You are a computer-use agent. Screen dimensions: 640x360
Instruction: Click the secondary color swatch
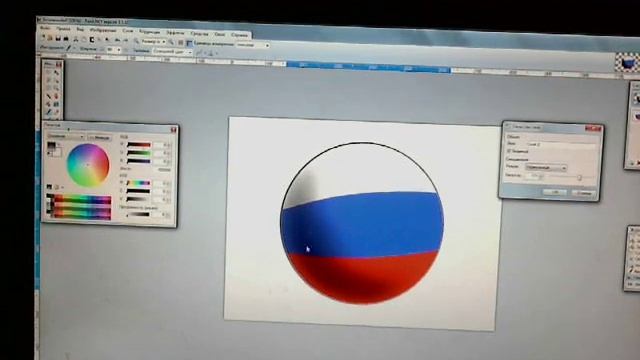tap(58, 153)
